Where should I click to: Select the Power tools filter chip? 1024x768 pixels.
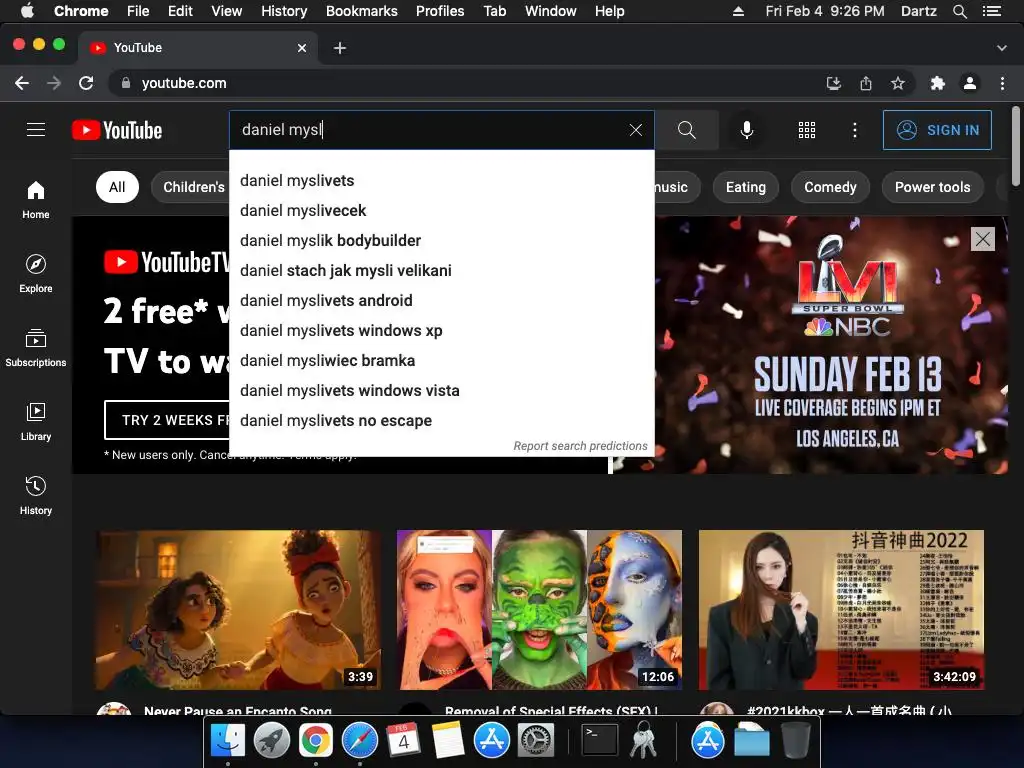(x=932, y=187)
